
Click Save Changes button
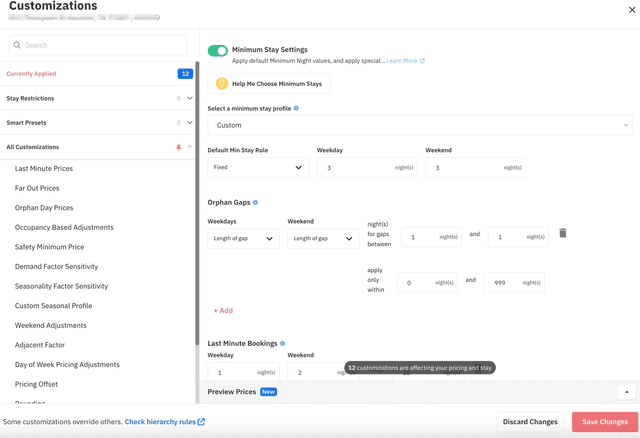[604, 422]
